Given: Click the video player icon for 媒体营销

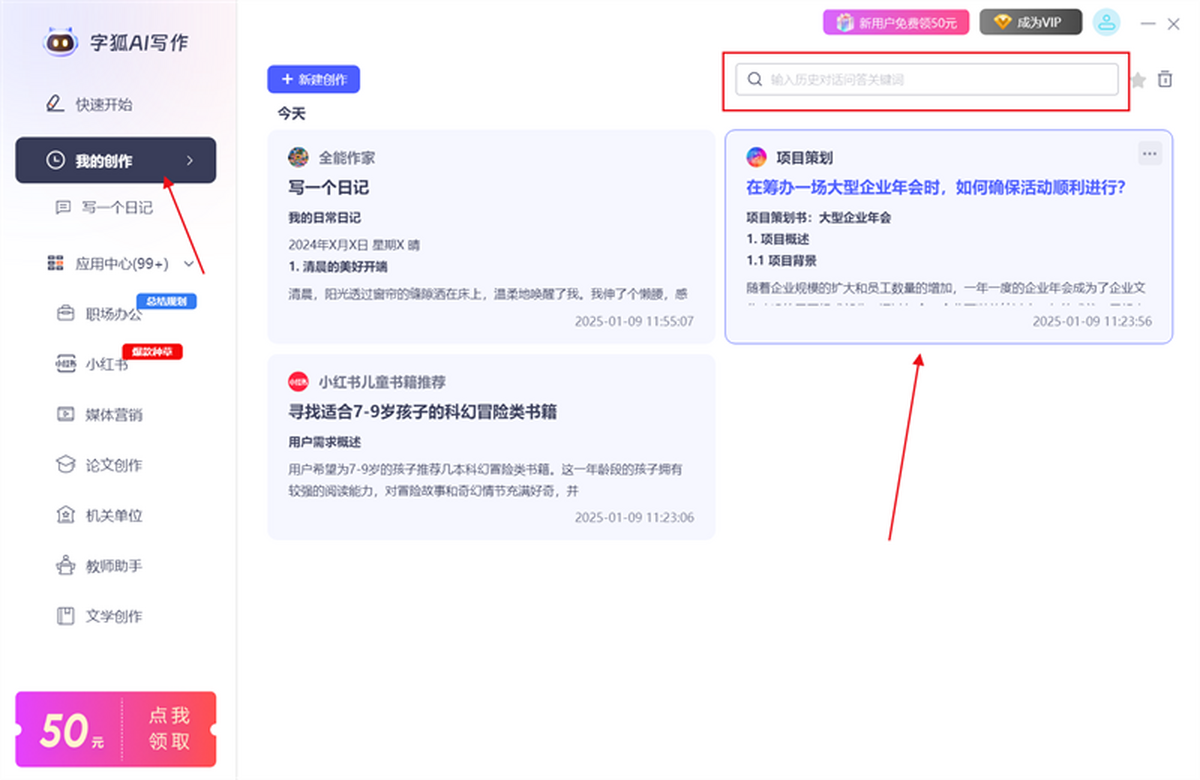Looking at the screenshot, I should 65,414.
